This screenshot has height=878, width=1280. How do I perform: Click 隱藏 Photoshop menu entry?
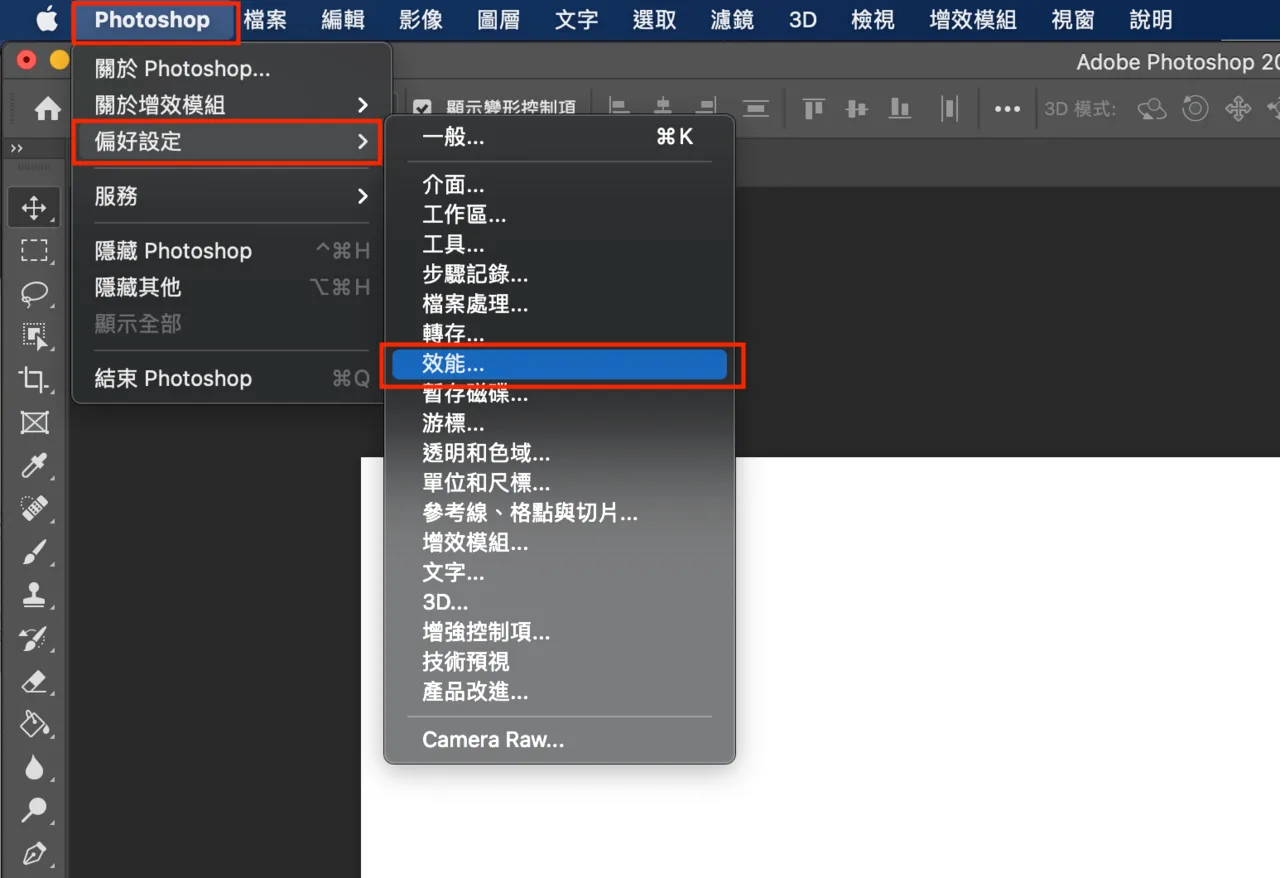(x=232, y=250)
